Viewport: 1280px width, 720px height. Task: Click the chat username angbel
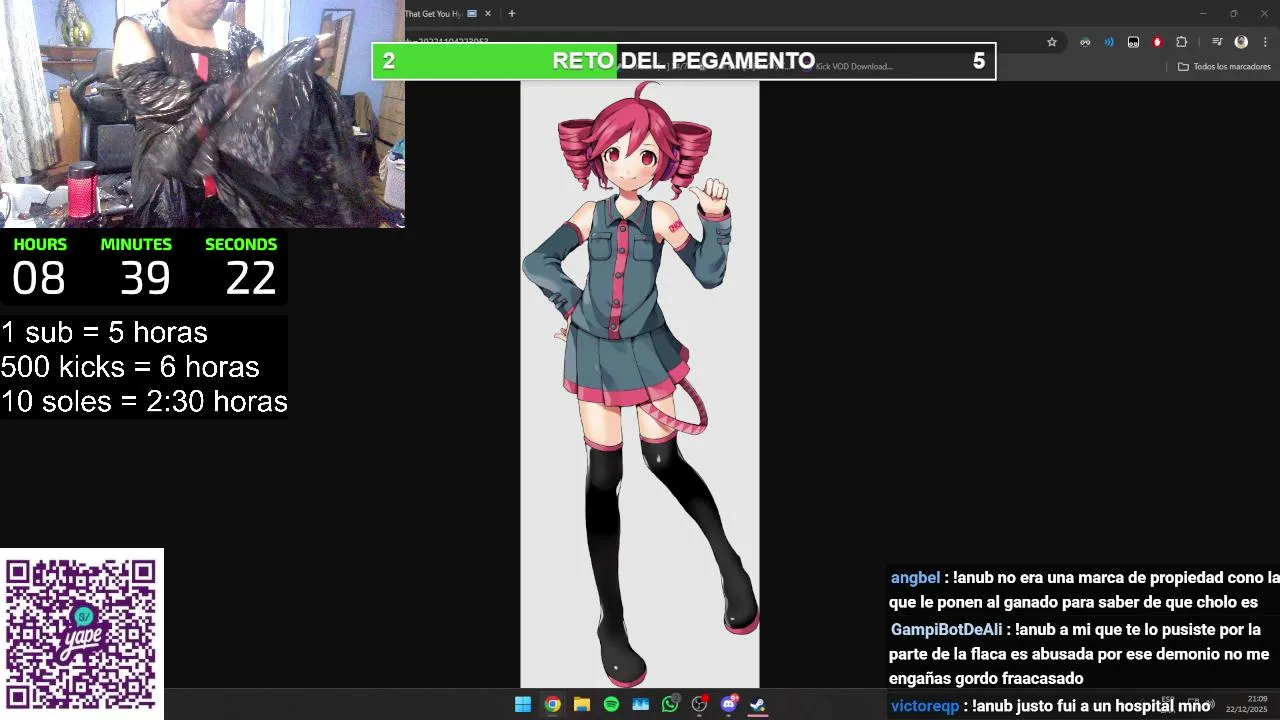[915, 578]
